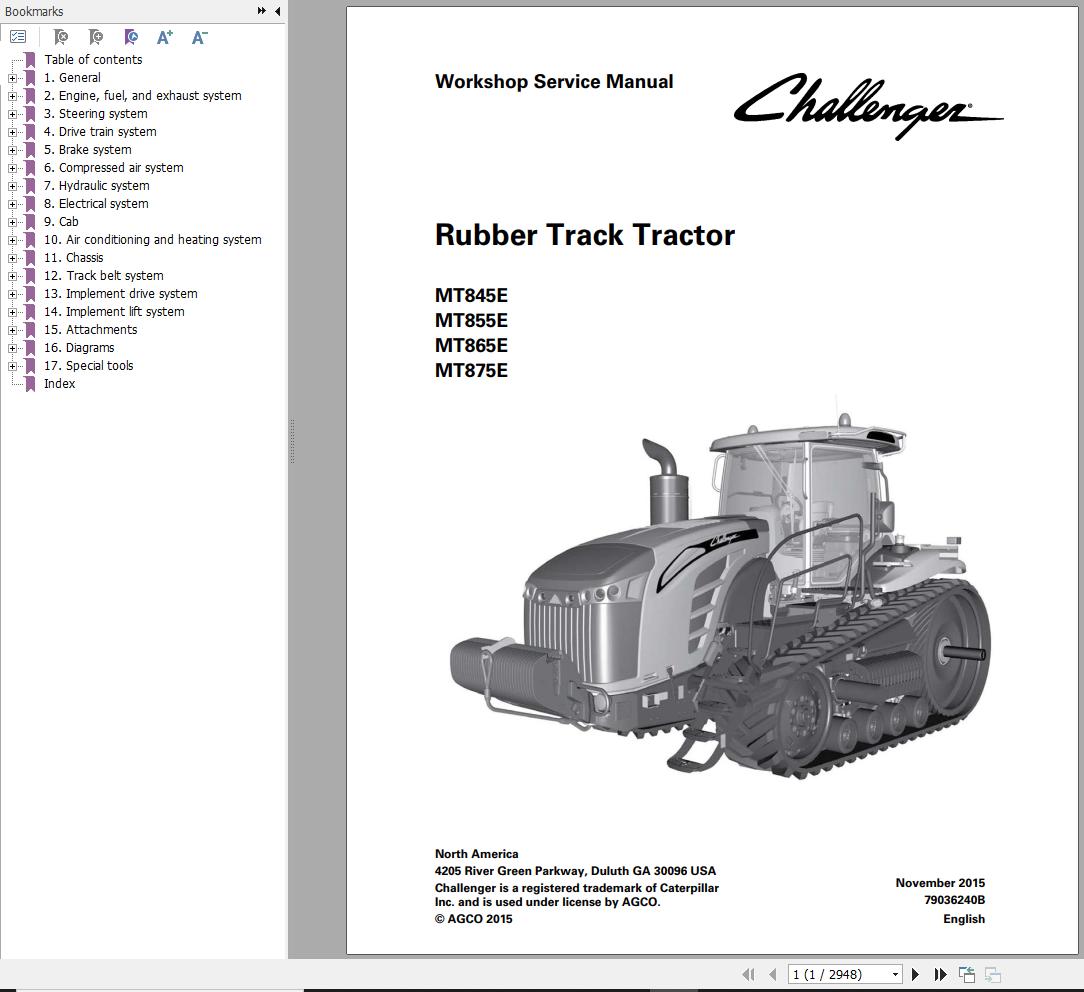Screen dimensions: 1084x992
Task: Go to the next page arrow
Action: [x=915, y=974]
